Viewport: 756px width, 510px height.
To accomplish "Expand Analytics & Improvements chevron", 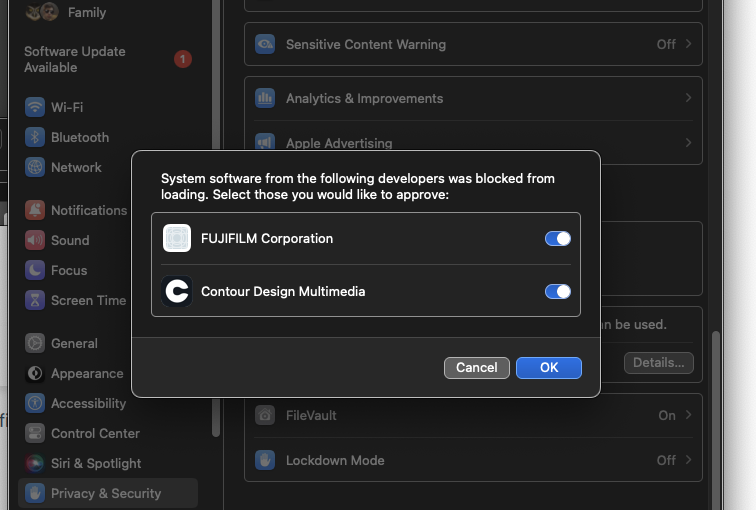I will [688, 98].
